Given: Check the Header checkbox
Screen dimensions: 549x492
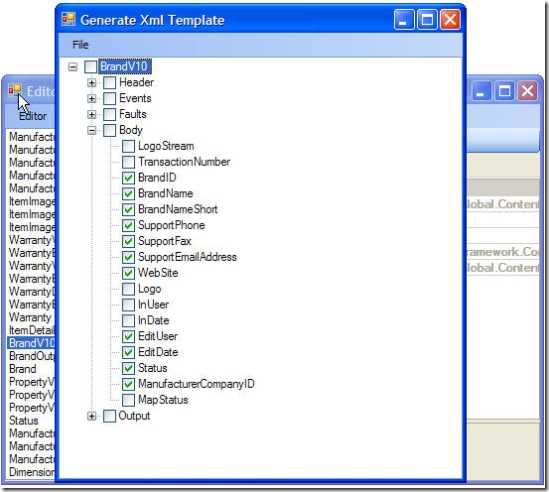Looking at the screenshot, I should [110, 83].
